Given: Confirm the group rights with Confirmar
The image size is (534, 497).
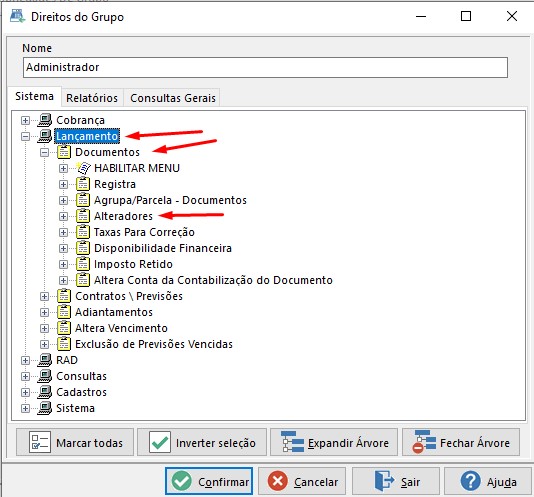Looking at the screenshot, I should (x=209, y=481).
